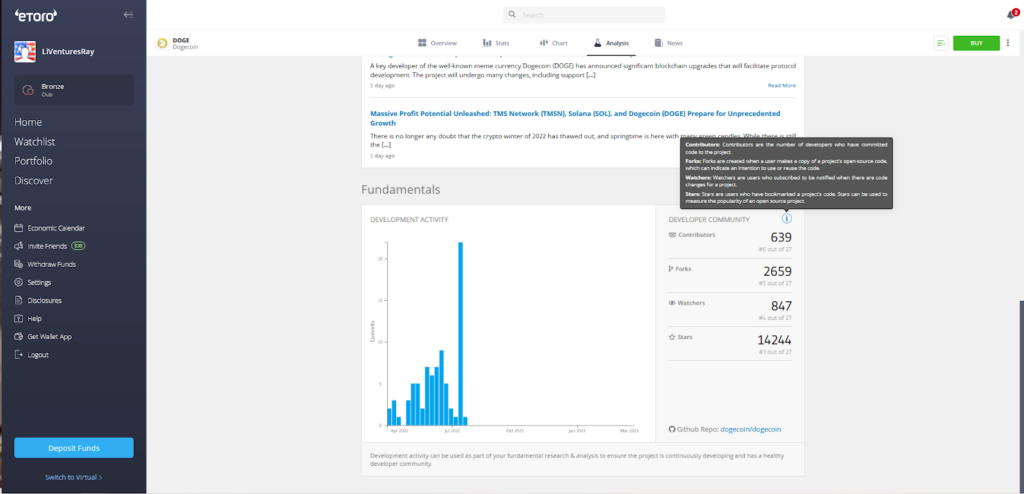The image size is (1024, 494).
Task: Click into the Search field
Action: [584, 15]
